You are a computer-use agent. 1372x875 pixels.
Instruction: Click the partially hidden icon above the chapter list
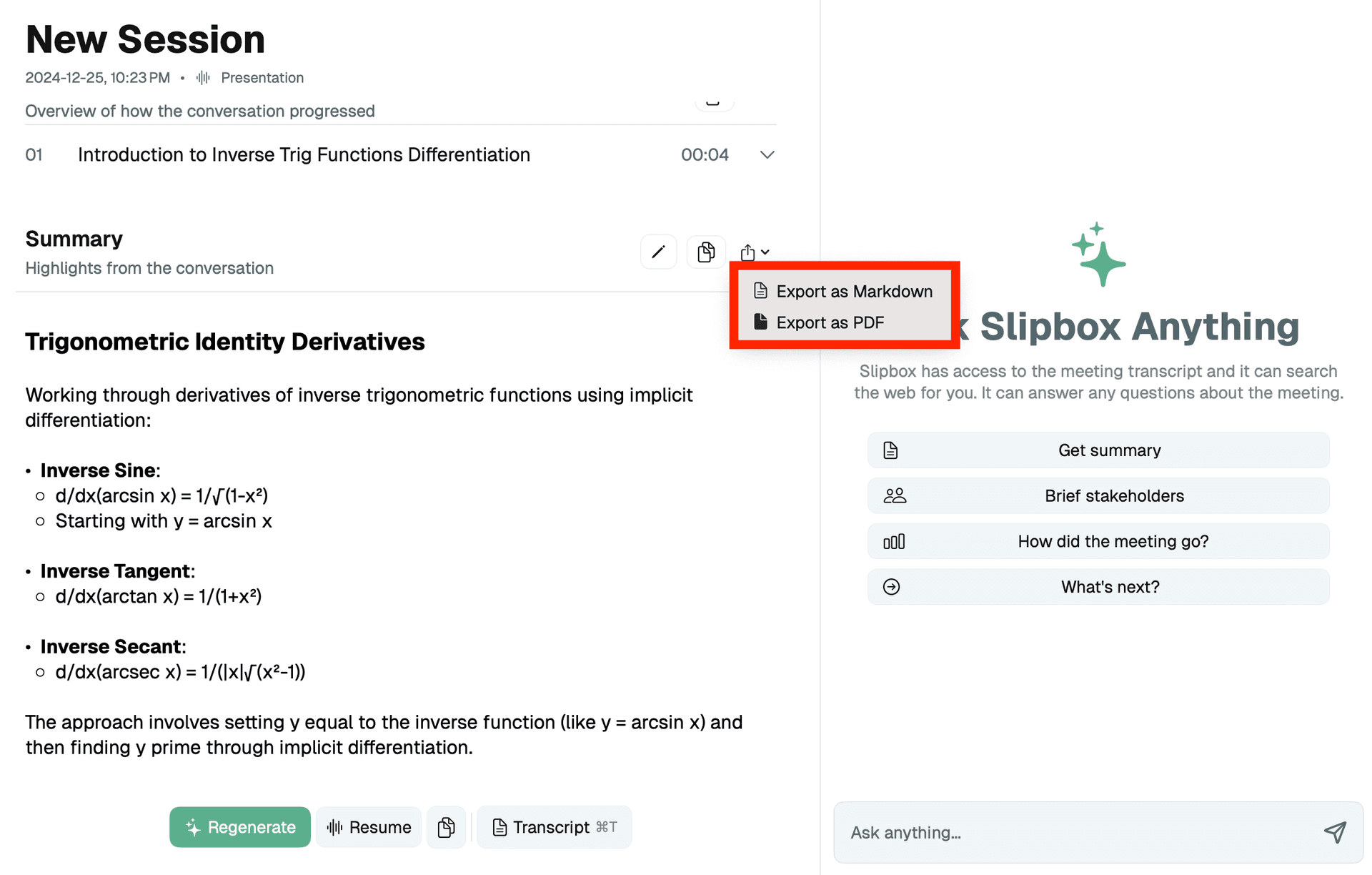coord(713,103)
